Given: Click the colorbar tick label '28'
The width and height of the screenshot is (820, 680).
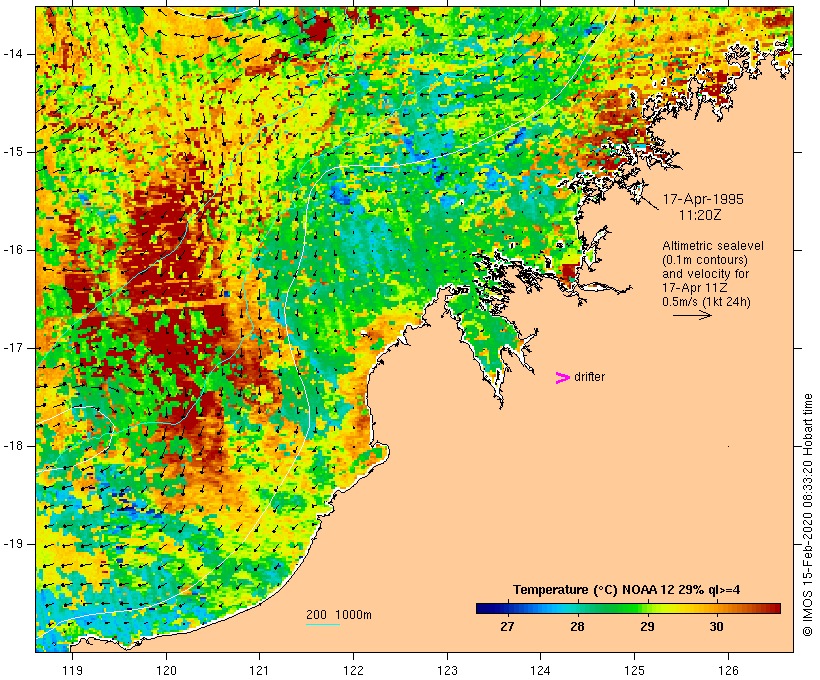Looking at the screenshot, I should pos(577,626).
